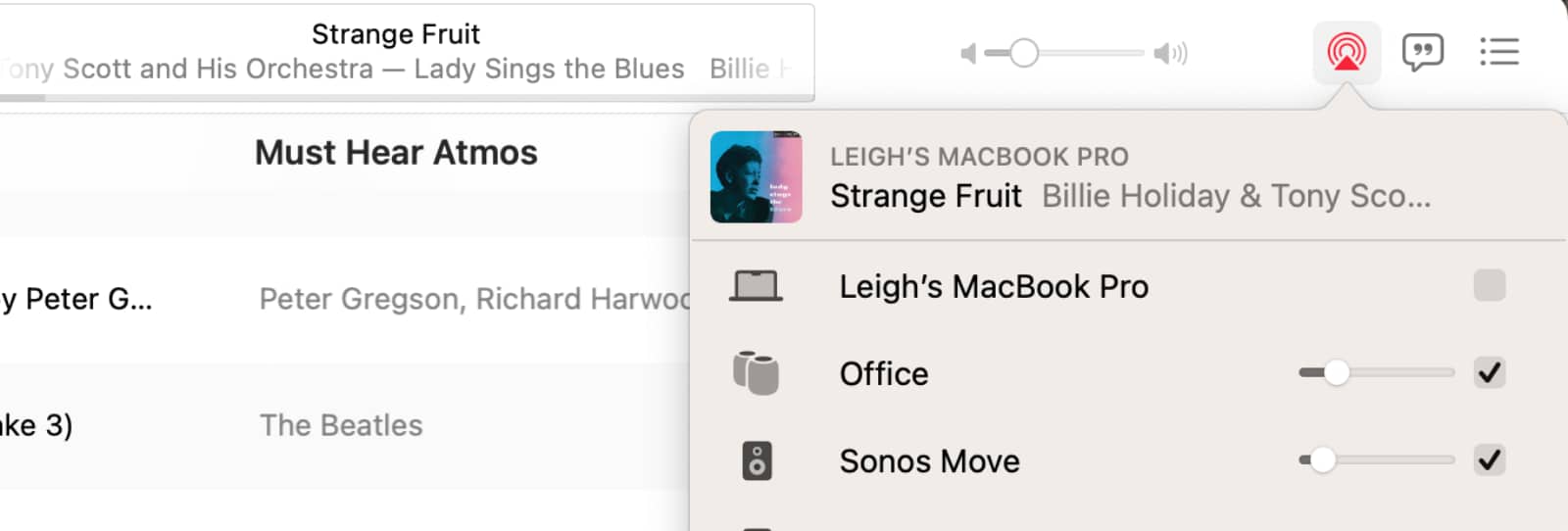Click the Strange Fruit album artwork thumbnail
The height and width of the screenshot is (531, 1568).
(x=756, y=177)
